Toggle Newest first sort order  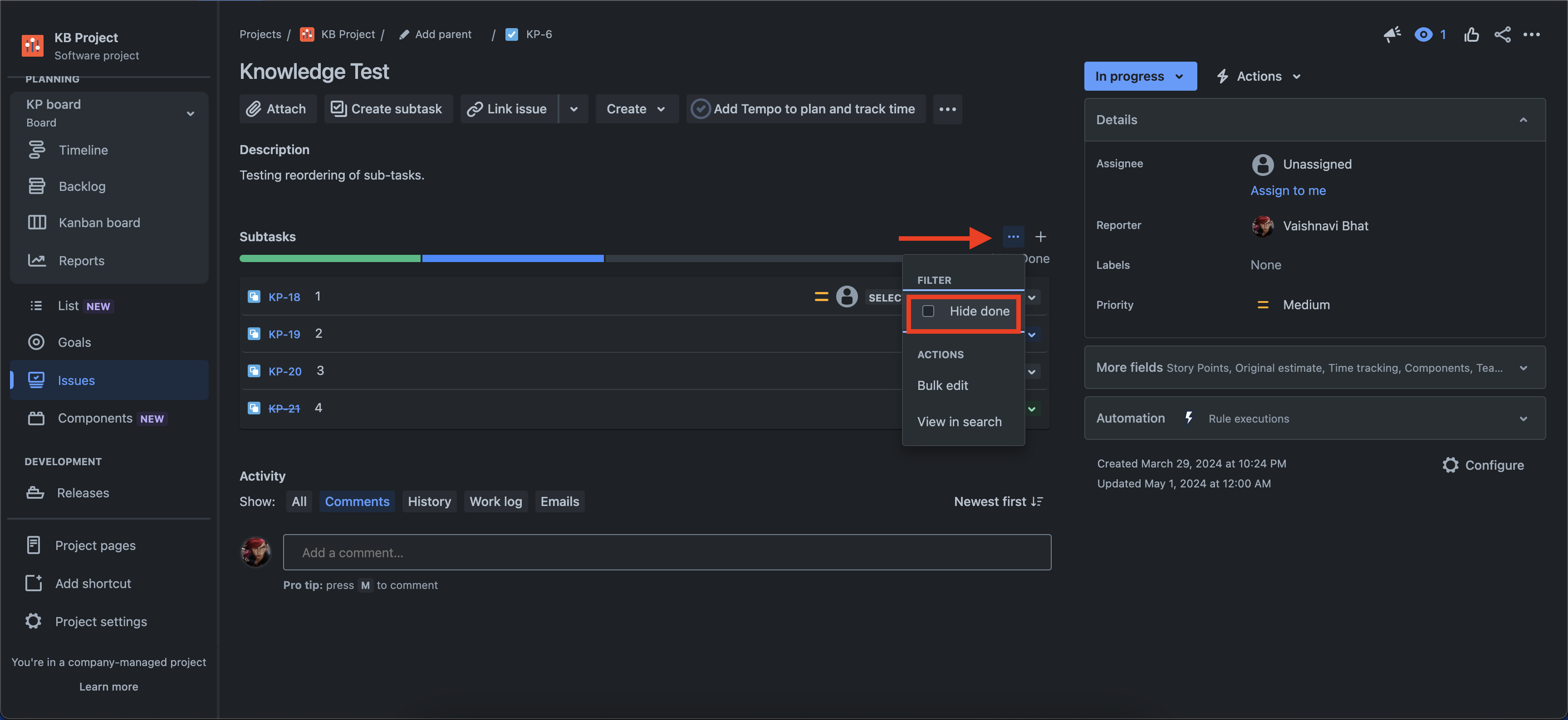point(998,501)
